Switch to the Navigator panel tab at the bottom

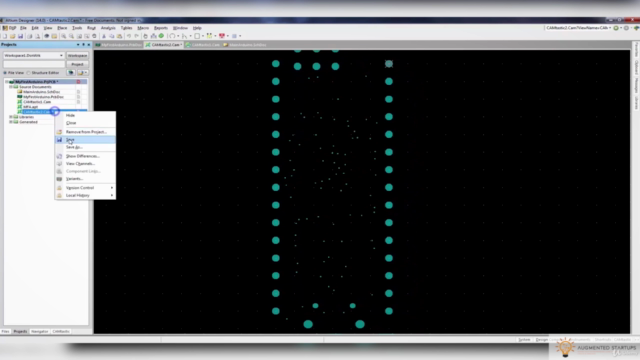tap(40, 331)
